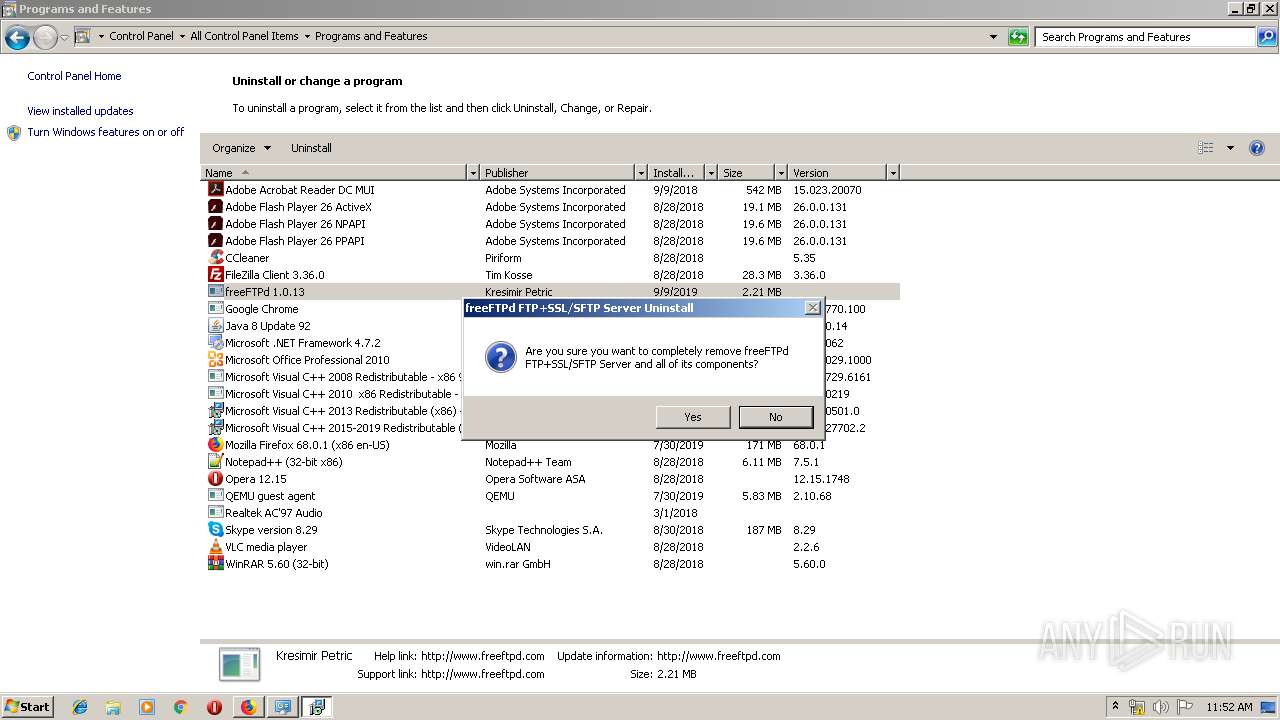Click the CCleaner program icon

click(x=215, y=257)
